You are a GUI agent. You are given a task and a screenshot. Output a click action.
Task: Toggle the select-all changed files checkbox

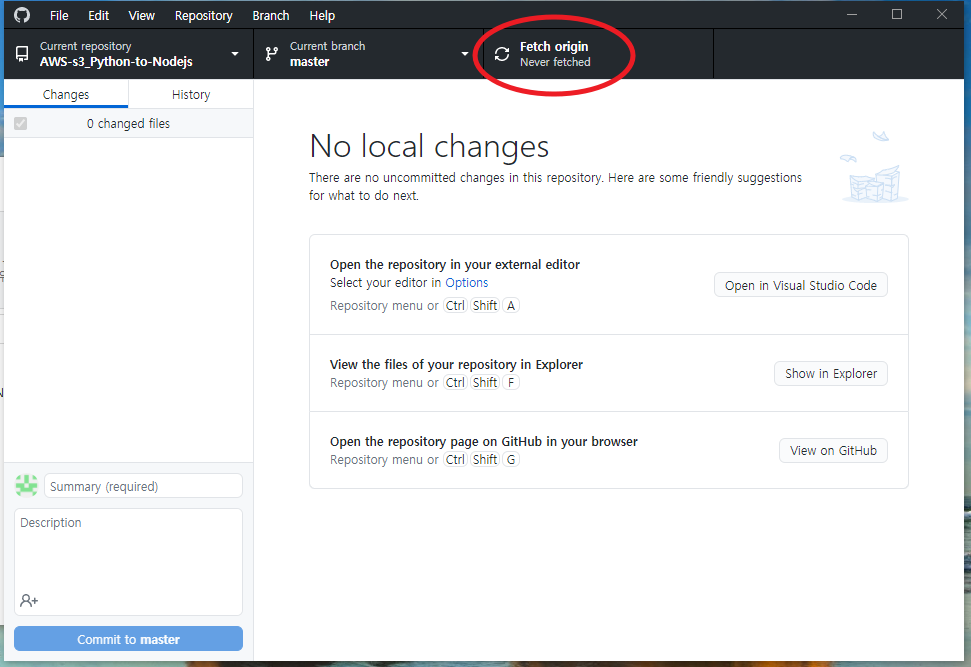click(x=20, y=123)
